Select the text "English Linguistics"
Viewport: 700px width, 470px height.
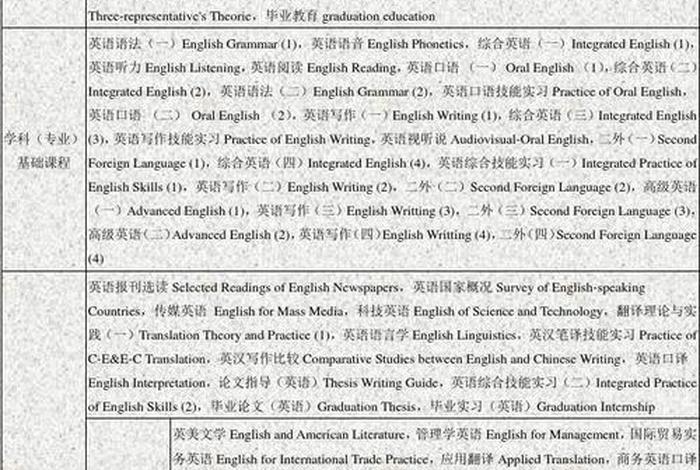point(464,335)
